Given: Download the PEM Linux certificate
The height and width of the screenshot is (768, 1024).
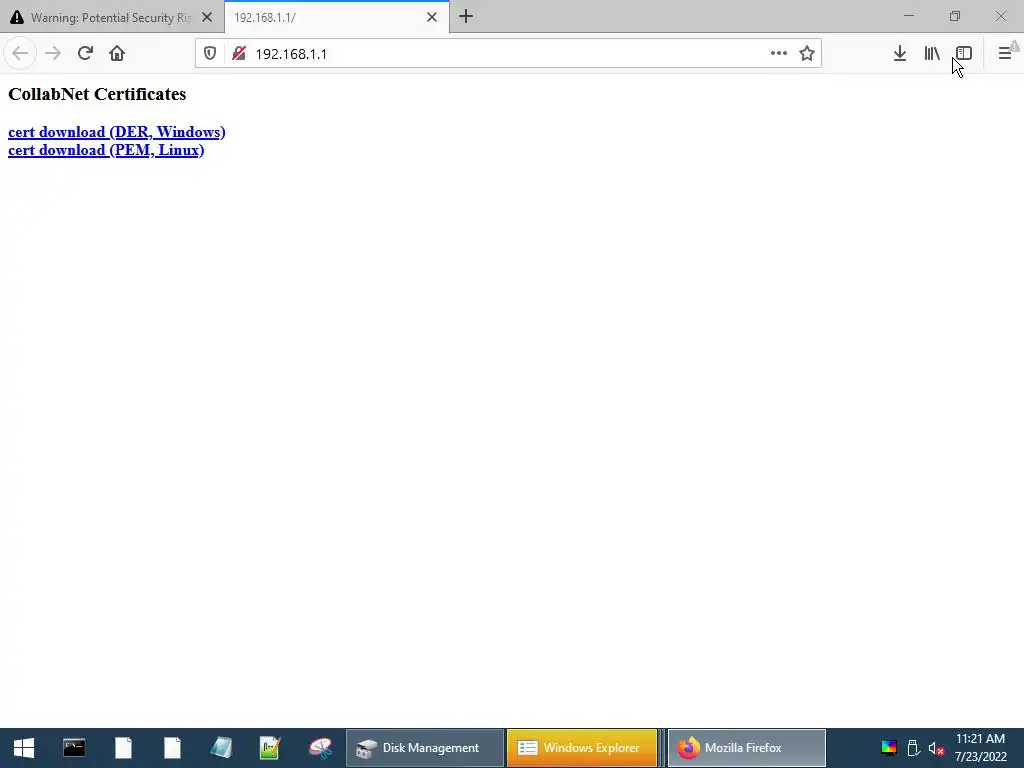Looking at the screenshot, I should pos(106,150).
